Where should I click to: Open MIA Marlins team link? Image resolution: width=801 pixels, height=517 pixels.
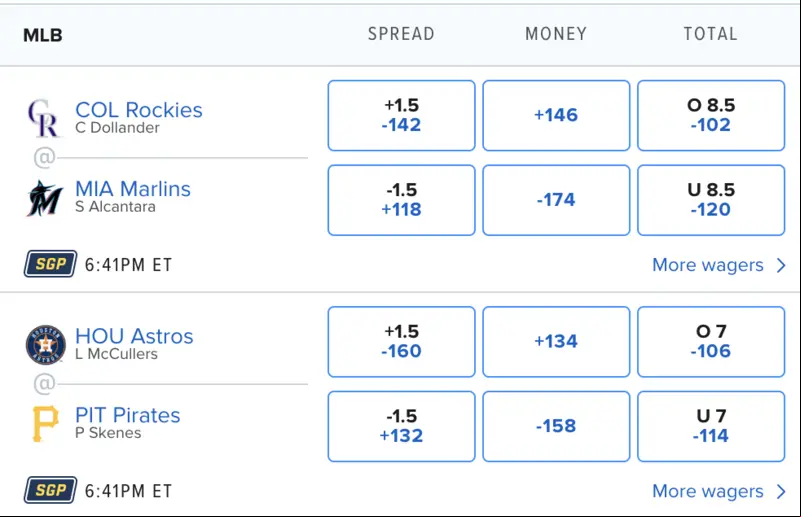pos(133,189)
